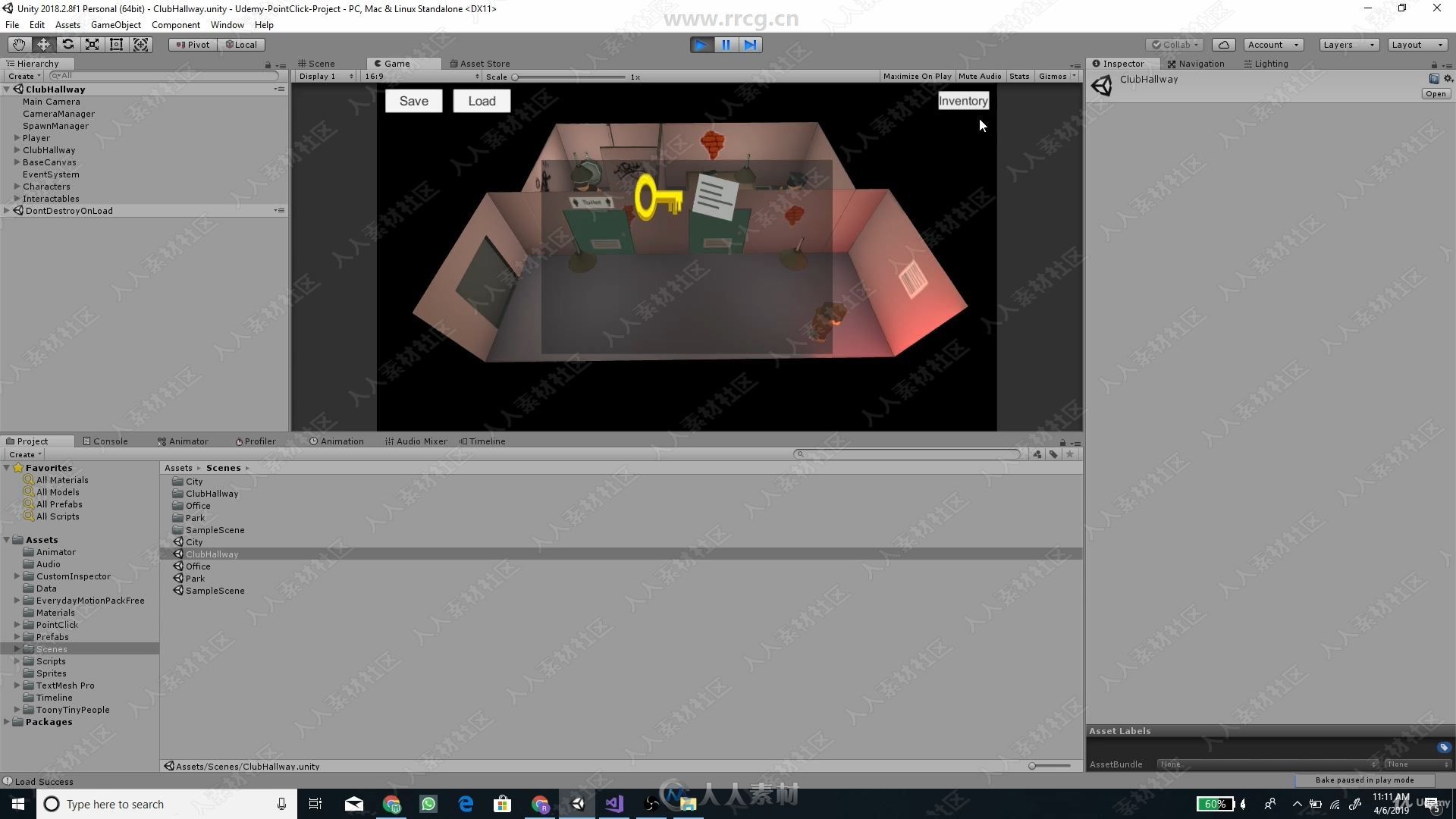1456x819 pixels.
Task: Toggle Mute Audio button
Action: (x=980, y=76)
